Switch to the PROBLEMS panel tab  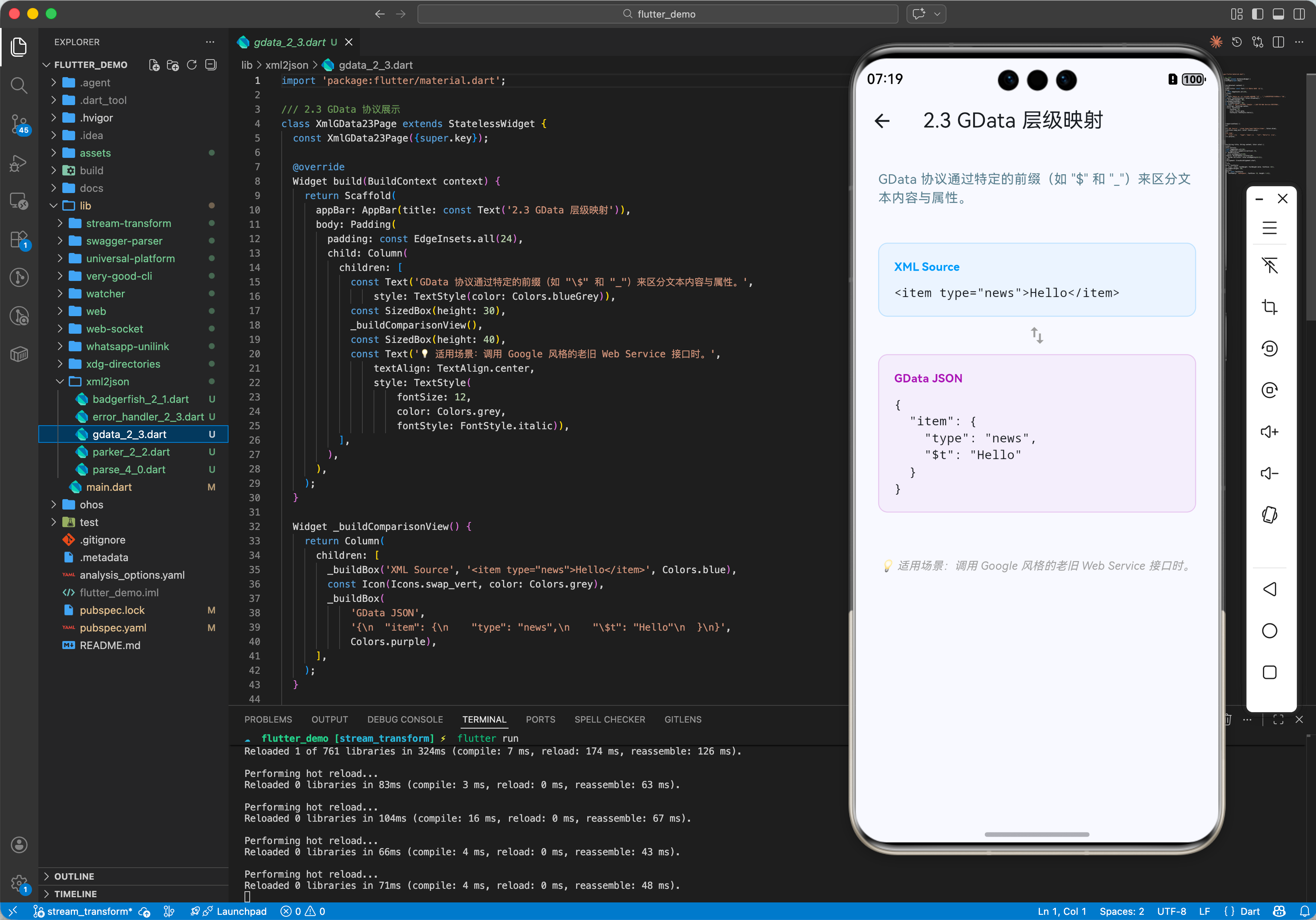pyautogui.click(x=268, y=719)
